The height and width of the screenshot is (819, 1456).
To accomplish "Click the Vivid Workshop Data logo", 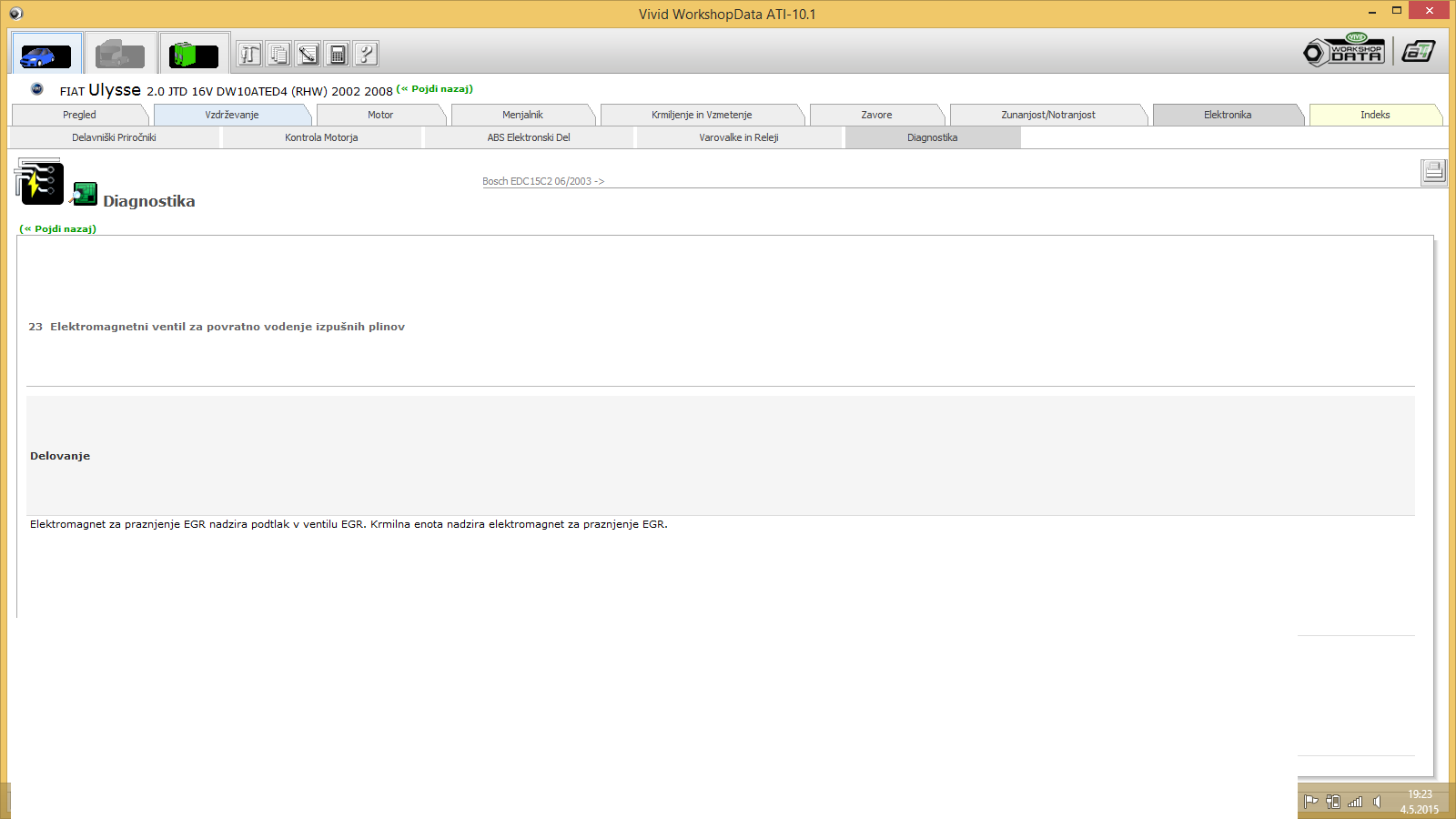I will pyautogui.click(x=1344, y=50).
